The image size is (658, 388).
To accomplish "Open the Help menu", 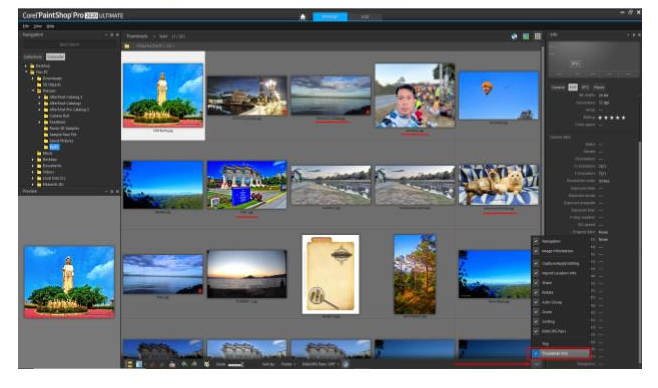I will pyautogui.click(x=50, y=26).
